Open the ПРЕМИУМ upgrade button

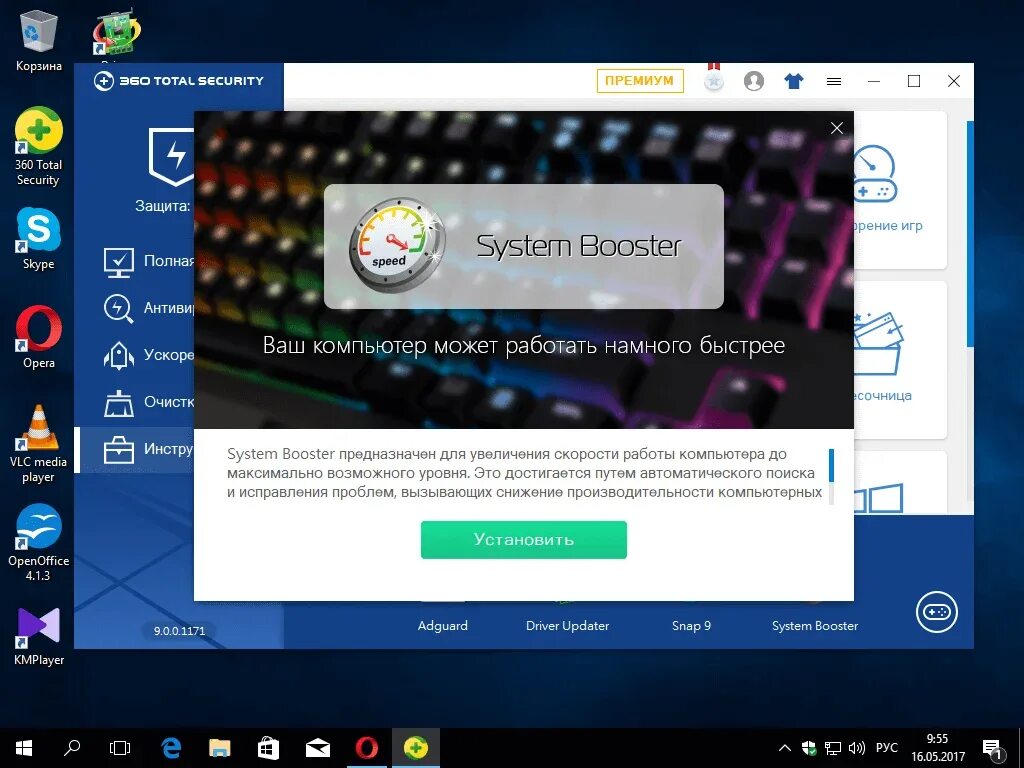(x=639, y=81)
